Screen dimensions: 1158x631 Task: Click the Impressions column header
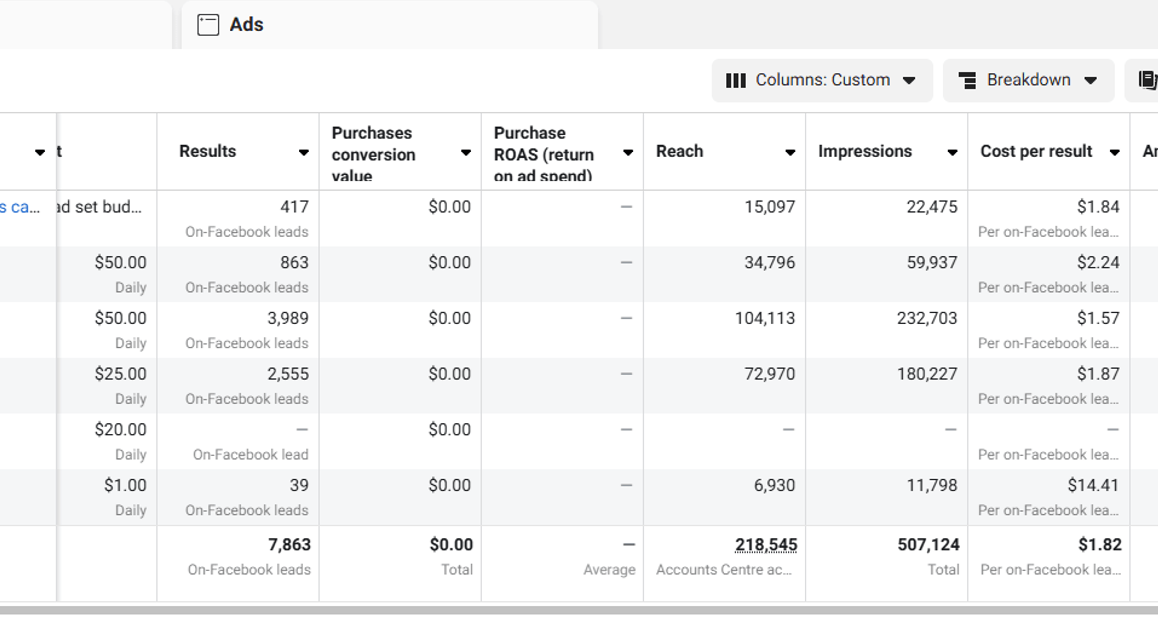point(865,151)
